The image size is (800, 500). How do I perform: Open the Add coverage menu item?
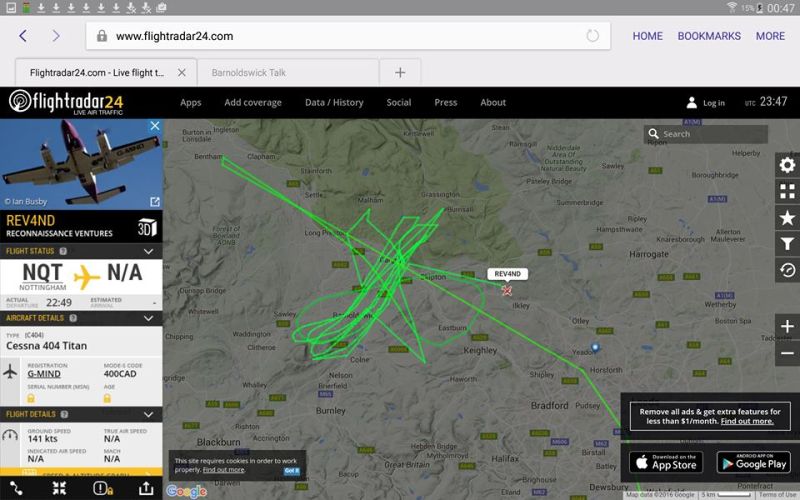coord(253,103)
